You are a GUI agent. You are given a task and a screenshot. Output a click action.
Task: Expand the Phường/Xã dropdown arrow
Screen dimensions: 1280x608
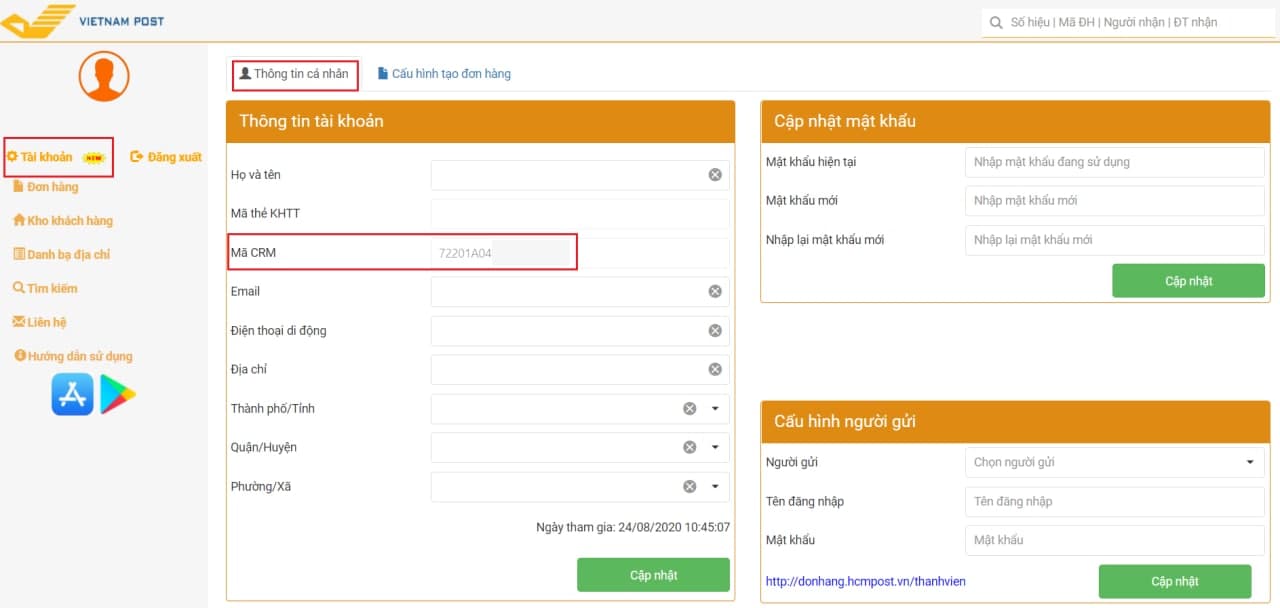coord(715,487)
